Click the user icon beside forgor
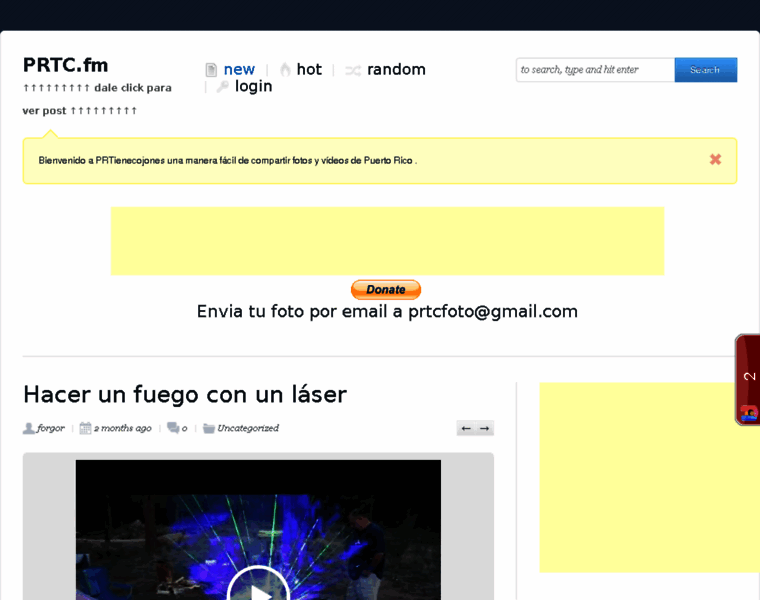Screen dimensions: 760x600 29,428
